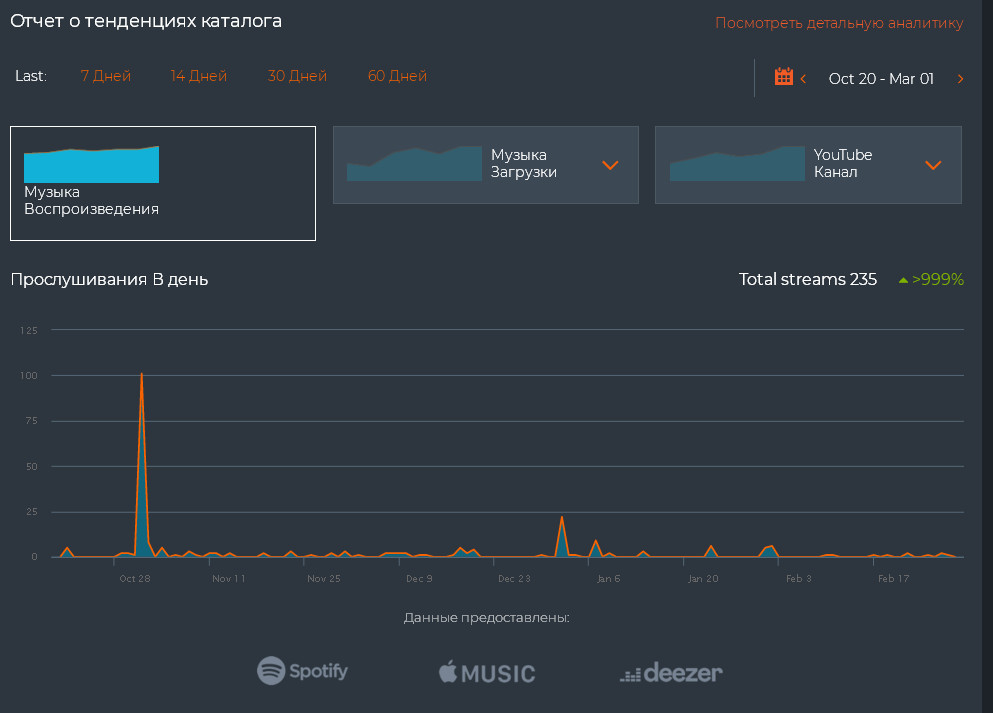Click the Отчет о тенденциях каталога title
The image size is (993, 713).
(x=146, y=22)
